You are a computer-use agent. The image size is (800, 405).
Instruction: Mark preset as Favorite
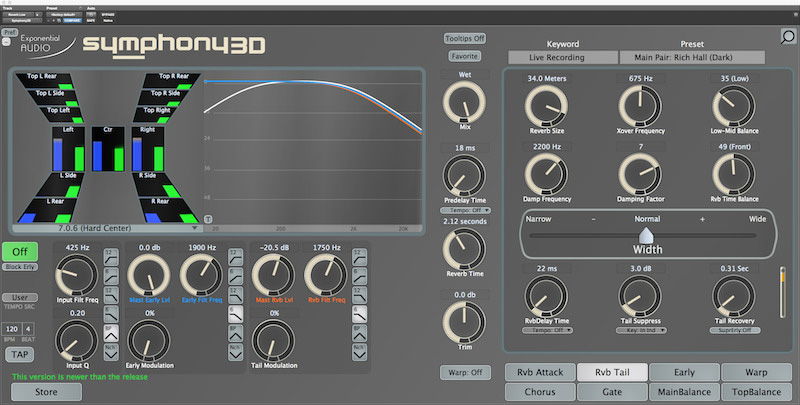tap(465, 56)
